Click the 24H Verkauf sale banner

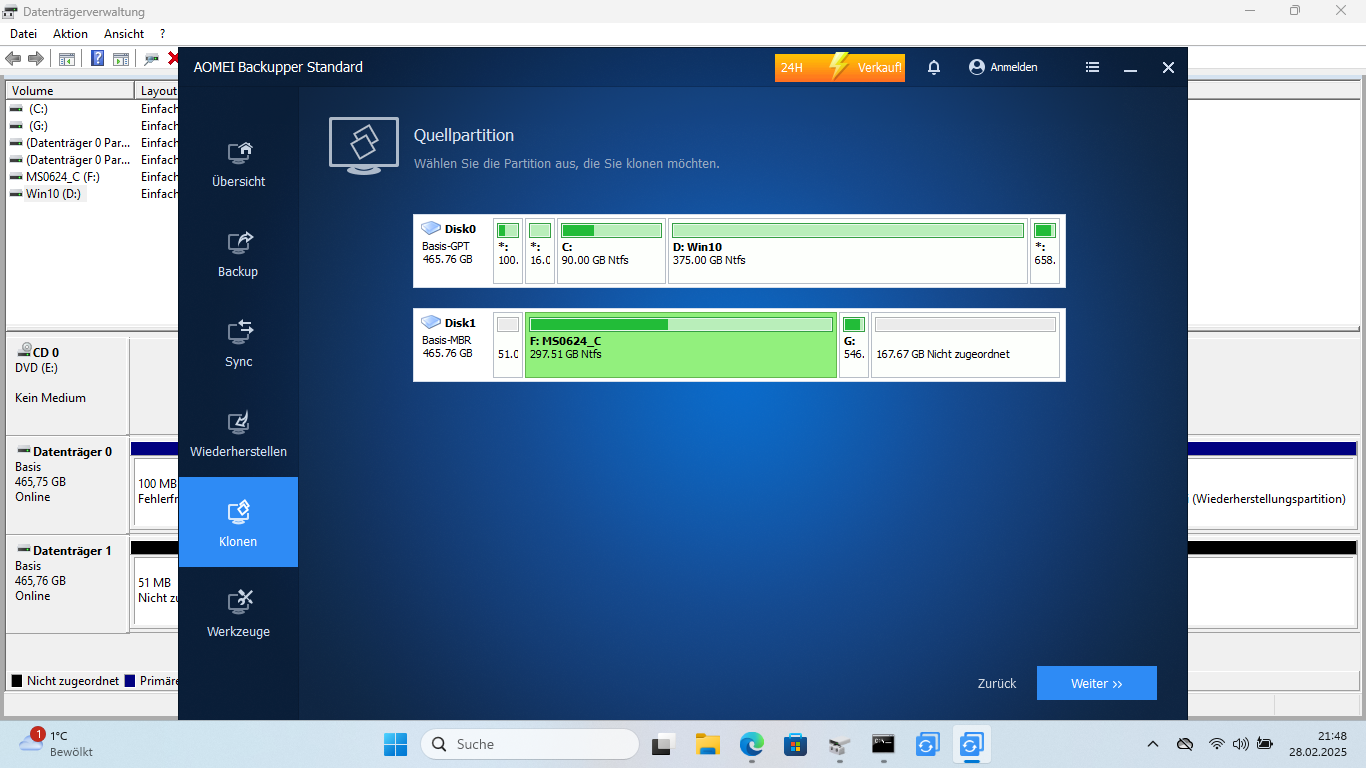(x=840, y=68)
